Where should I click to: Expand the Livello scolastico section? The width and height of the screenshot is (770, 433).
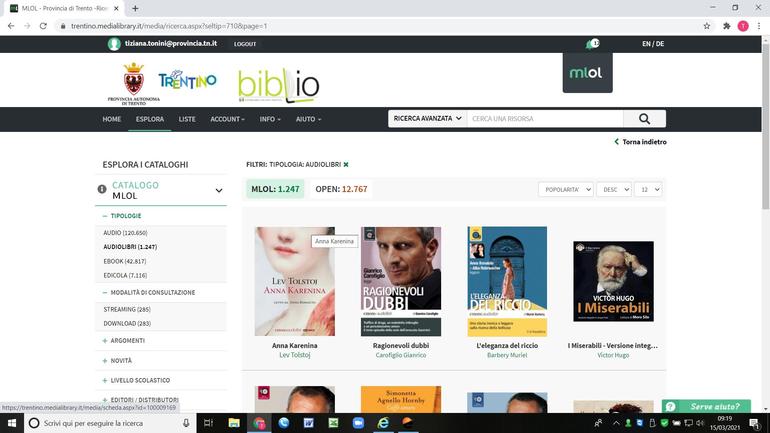pyautogui.click(x=136, y=380)
